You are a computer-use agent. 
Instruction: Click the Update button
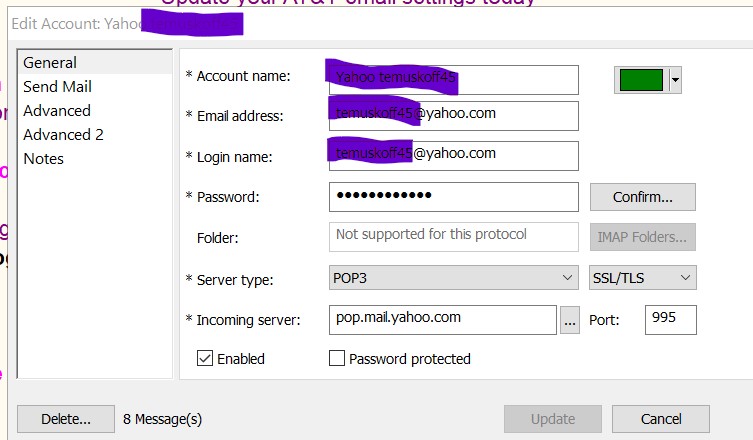tap(553, 419)
